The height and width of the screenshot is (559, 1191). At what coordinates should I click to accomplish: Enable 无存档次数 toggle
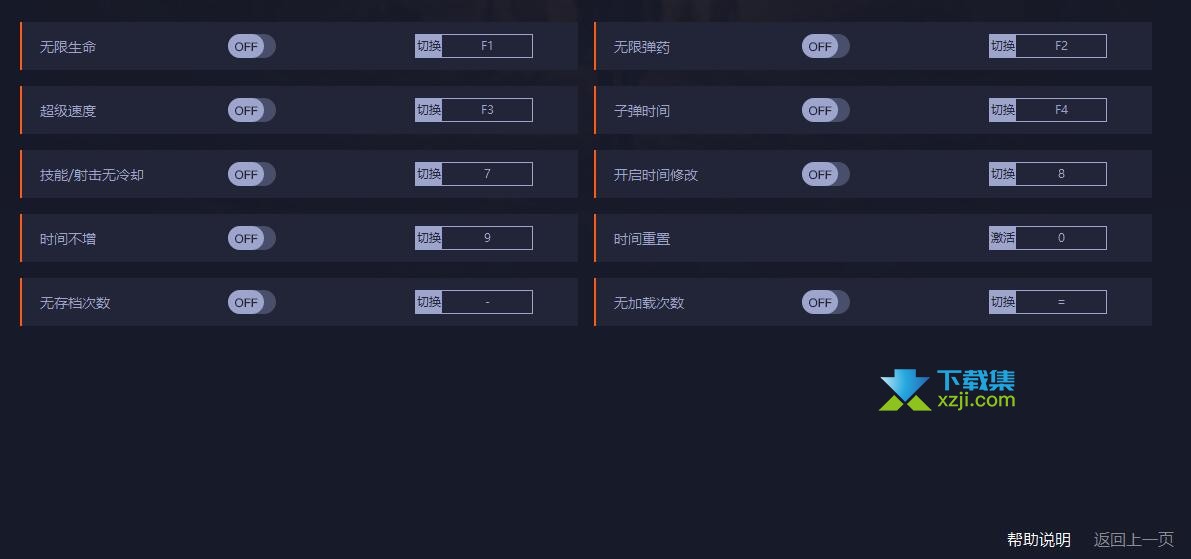pos(251,302)
